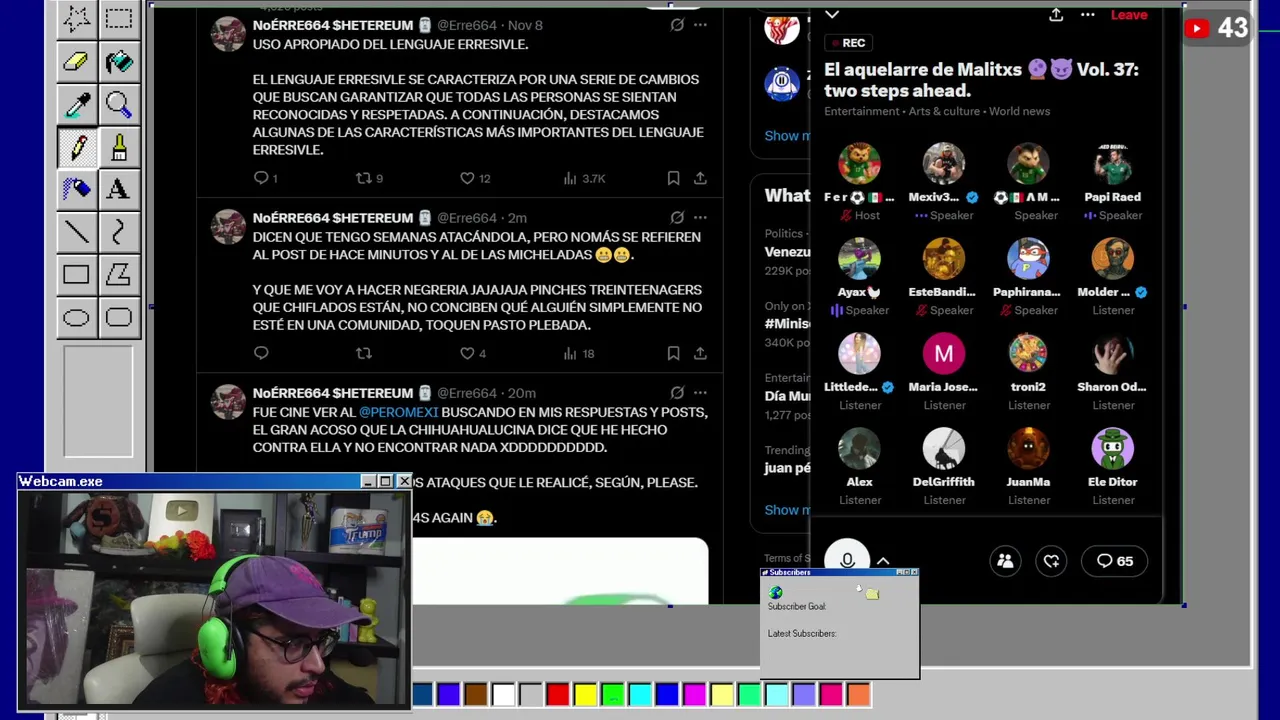Select the Ellipse shape tool
The width and height of the screenshot is (1280, 720).
click(76, 318)
